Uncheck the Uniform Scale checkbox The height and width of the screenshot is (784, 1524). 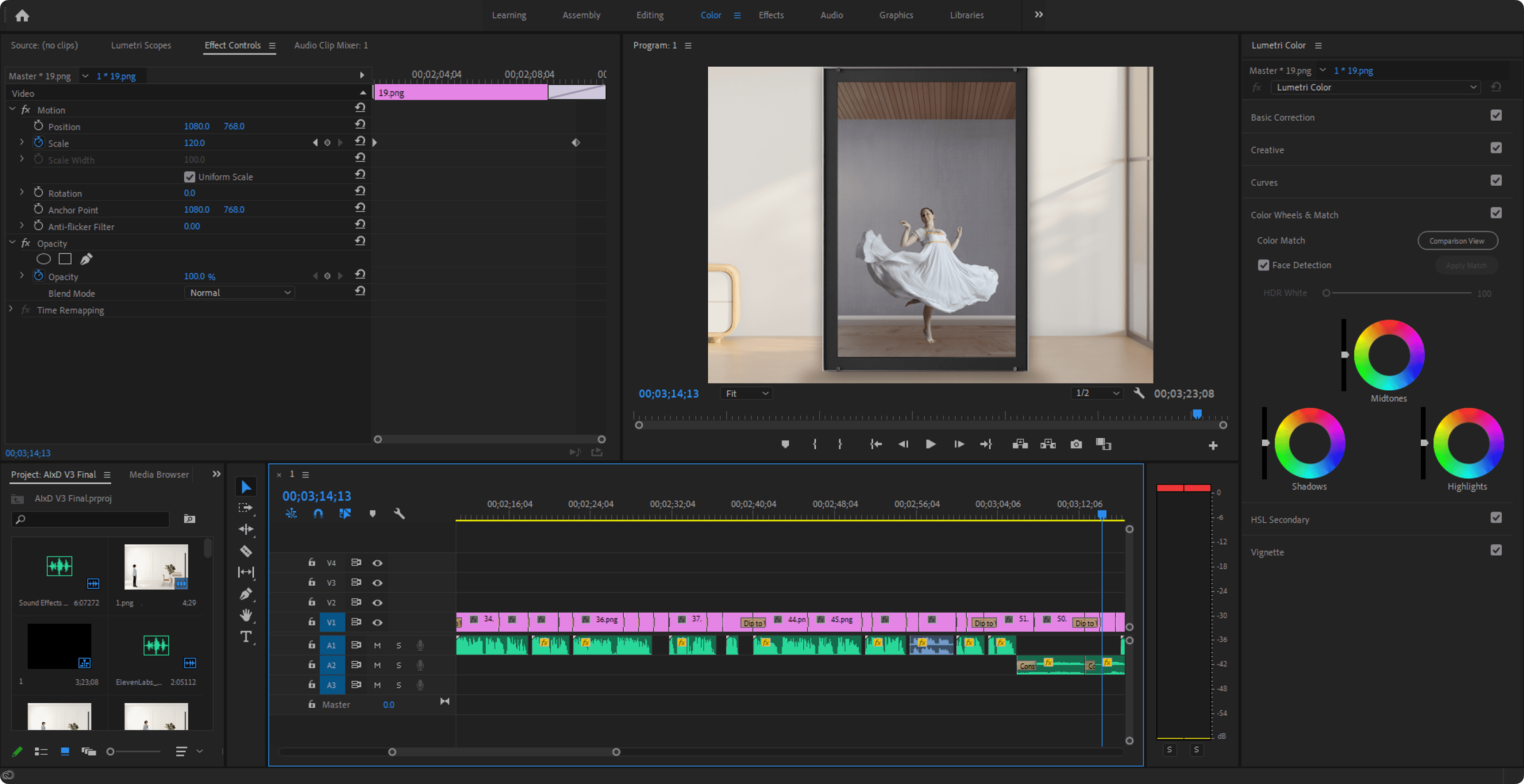click(x=189, y=177)
